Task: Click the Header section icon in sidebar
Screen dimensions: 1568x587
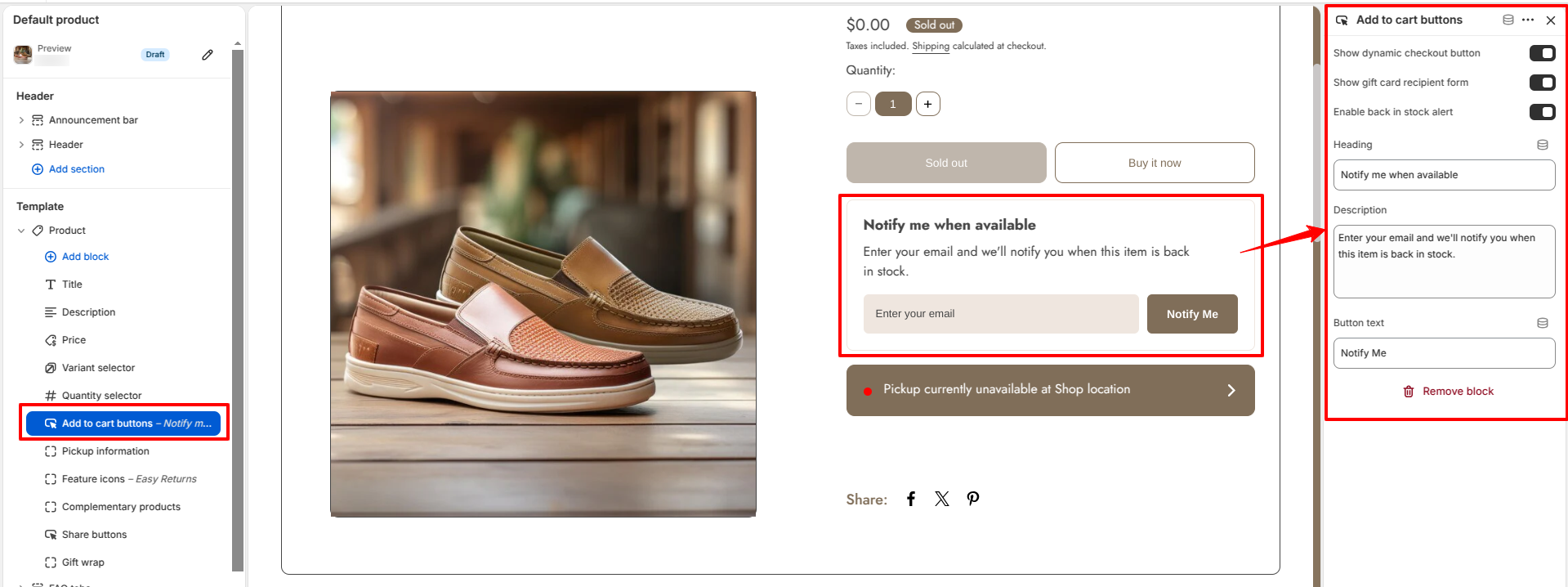Action: (38, 145)
